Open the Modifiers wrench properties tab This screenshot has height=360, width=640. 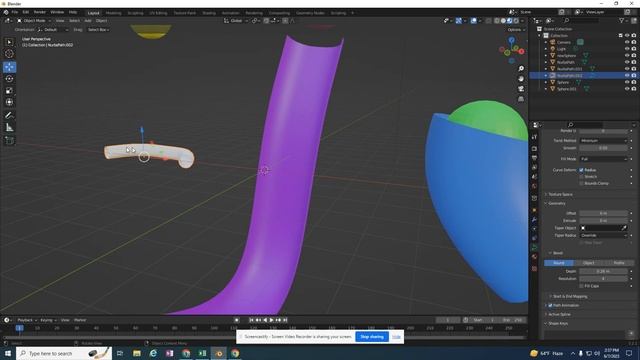[534, 220]
